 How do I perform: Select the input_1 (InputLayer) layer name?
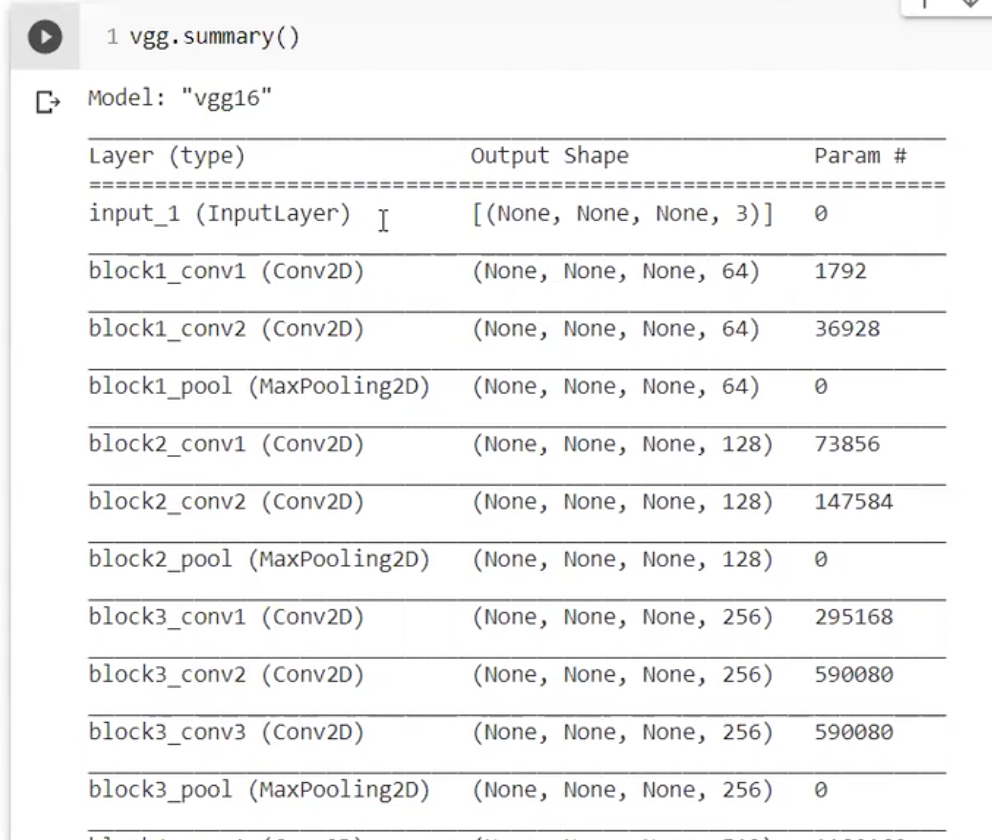click(x=220, y=214)
